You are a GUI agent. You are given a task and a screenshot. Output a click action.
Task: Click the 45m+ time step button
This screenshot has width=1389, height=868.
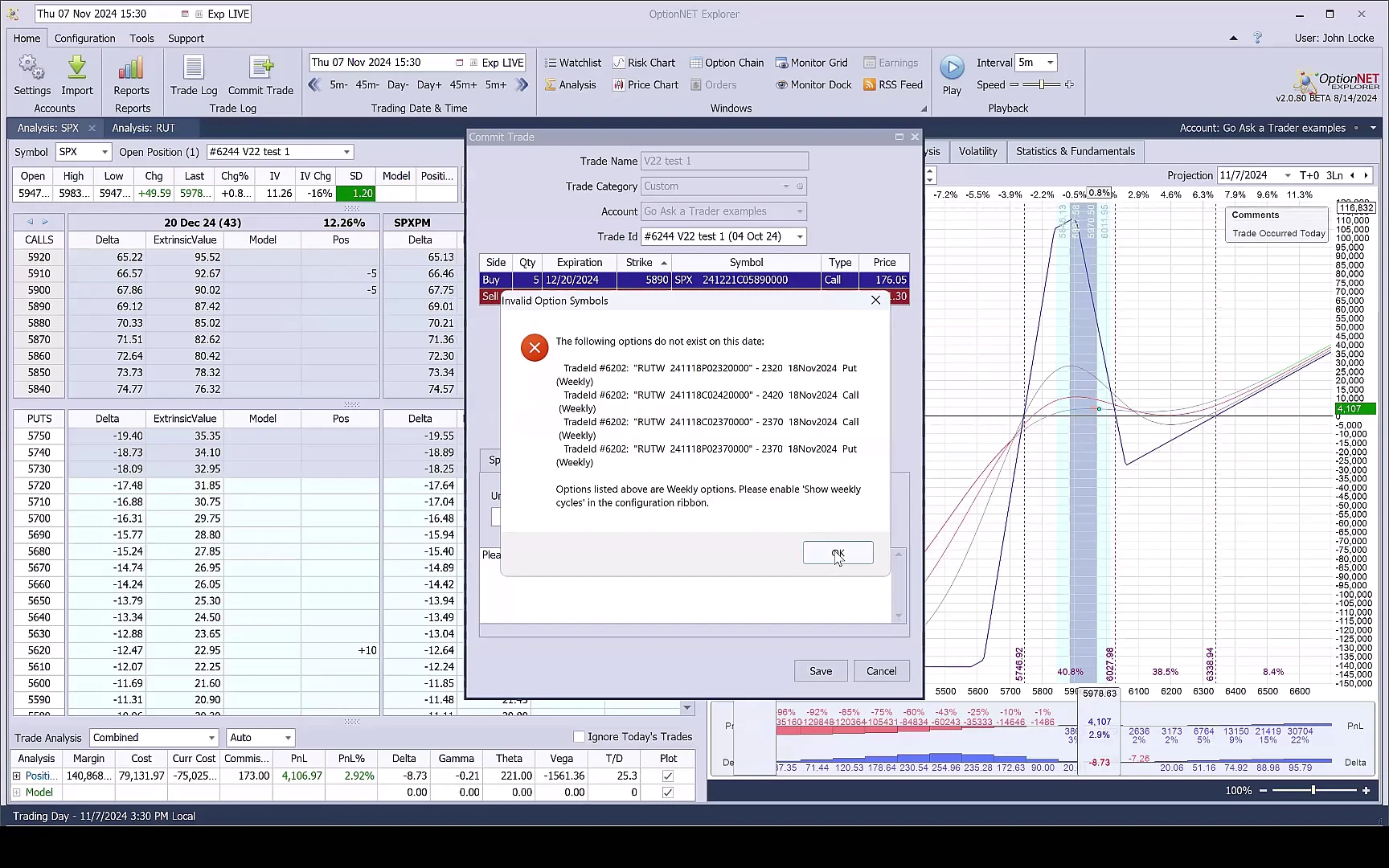tap(463, 84)
